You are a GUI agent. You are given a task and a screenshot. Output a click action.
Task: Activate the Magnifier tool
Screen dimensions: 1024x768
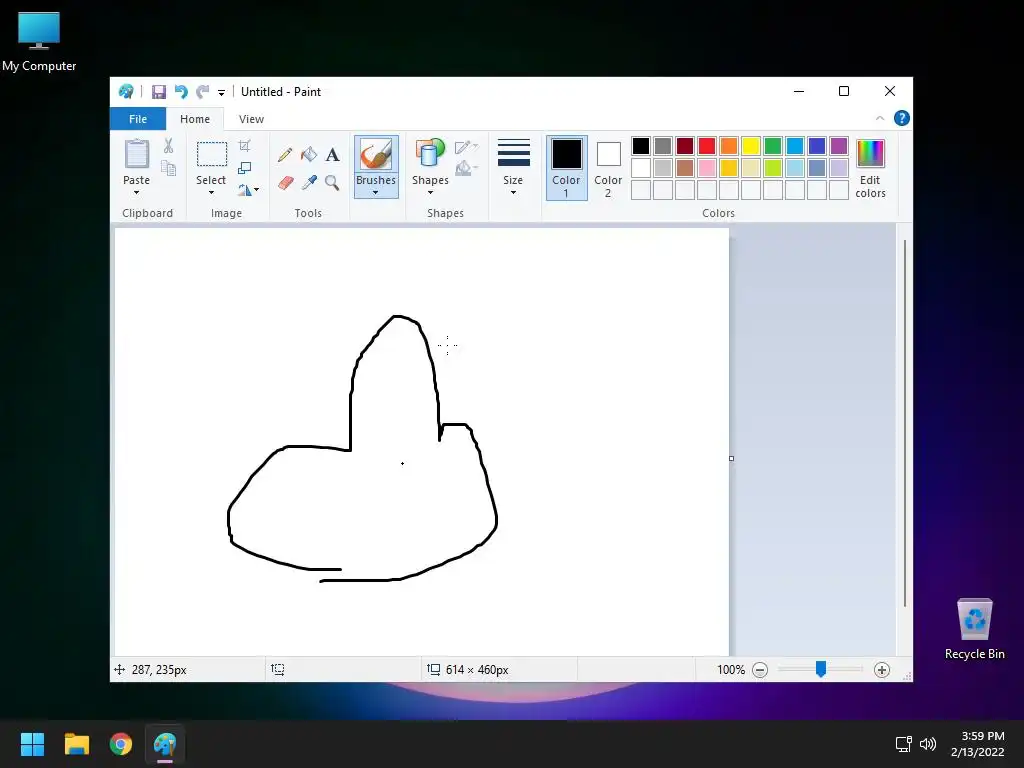[332, 182]
